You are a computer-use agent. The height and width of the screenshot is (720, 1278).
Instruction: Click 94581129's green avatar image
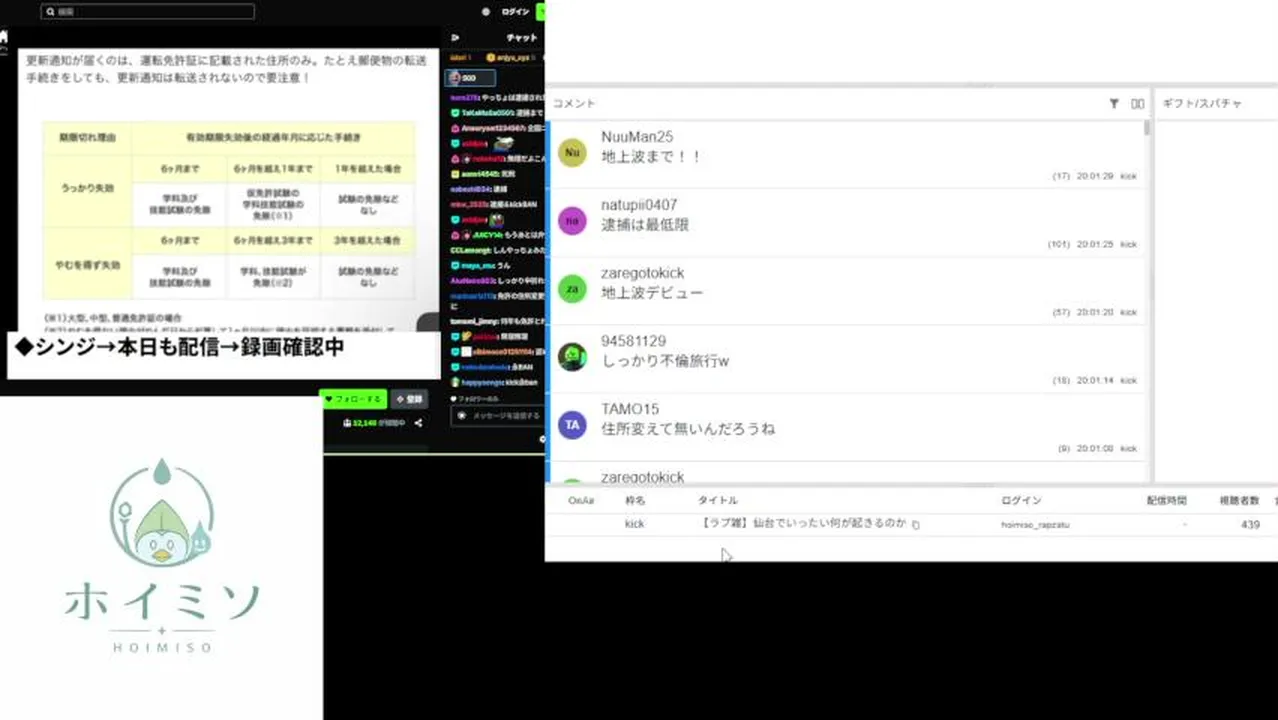pos(572,357)
